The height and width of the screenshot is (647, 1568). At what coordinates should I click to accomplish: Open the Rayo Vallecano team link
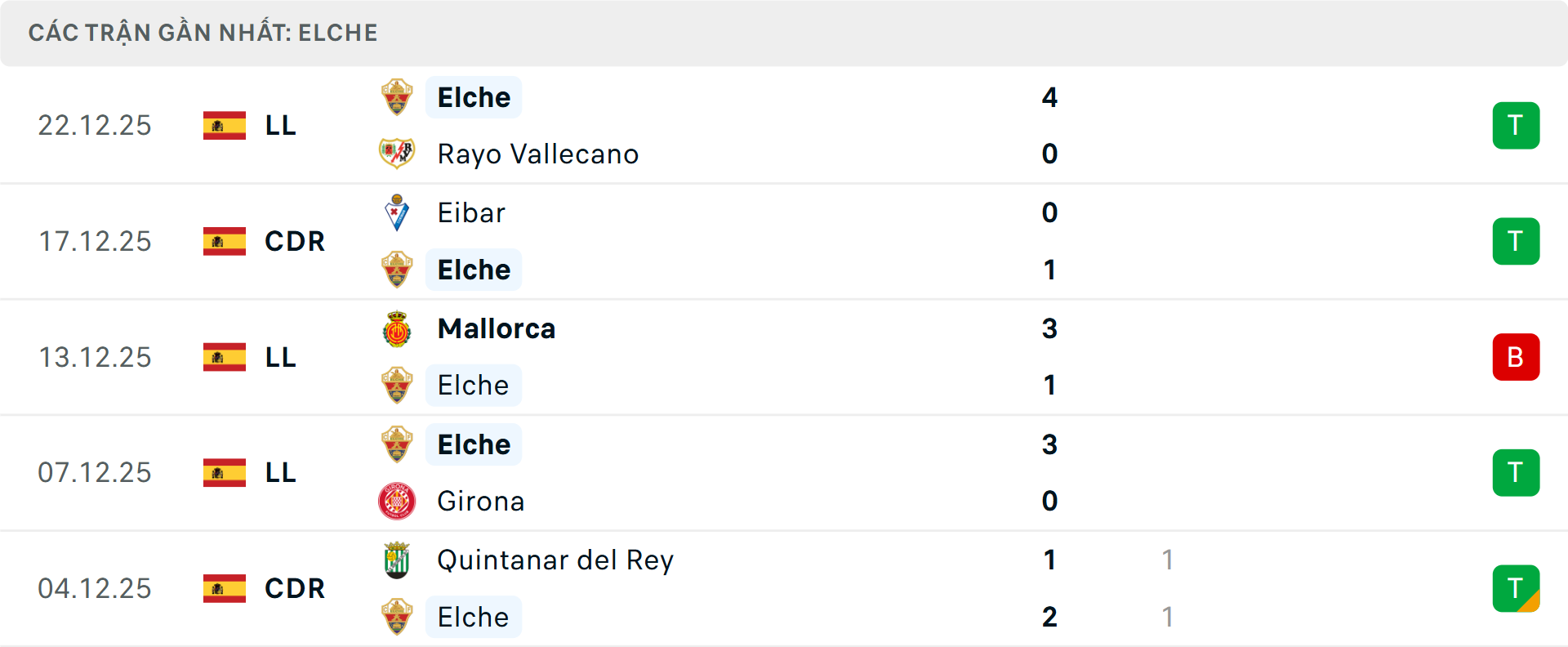(x=537, y=154)
